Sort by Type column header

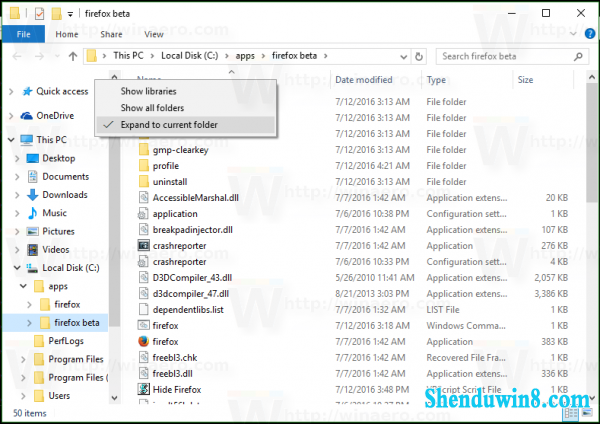click(436, 80)
